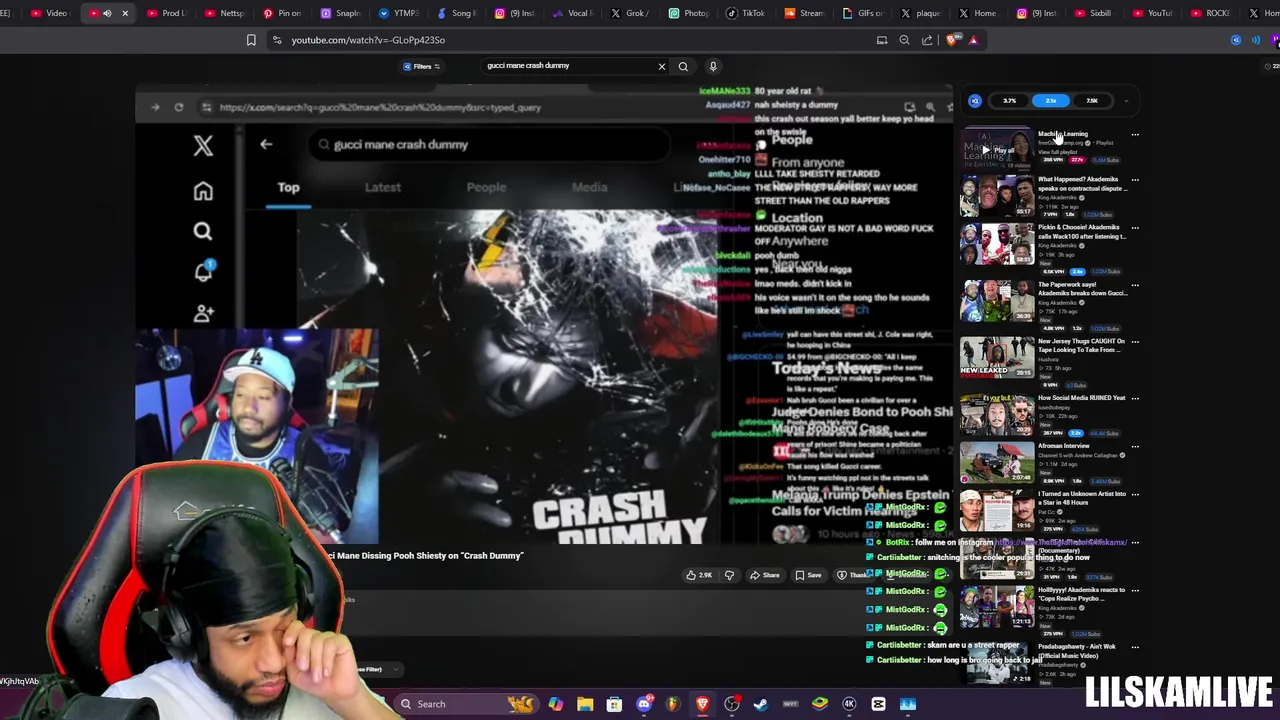The image size is (1280, 720).
Task: Switch to the TikTok browser tab
Action: pyautogui.click(x=745, y=13)
